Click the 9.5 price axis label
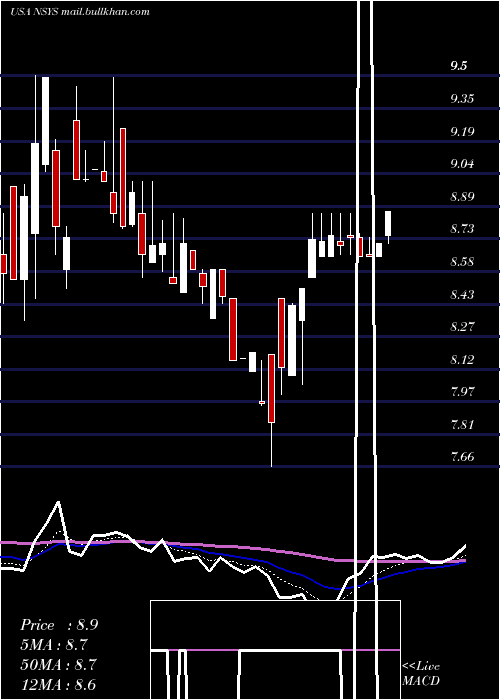Screen dimensions: 500x700 [459, 66]
